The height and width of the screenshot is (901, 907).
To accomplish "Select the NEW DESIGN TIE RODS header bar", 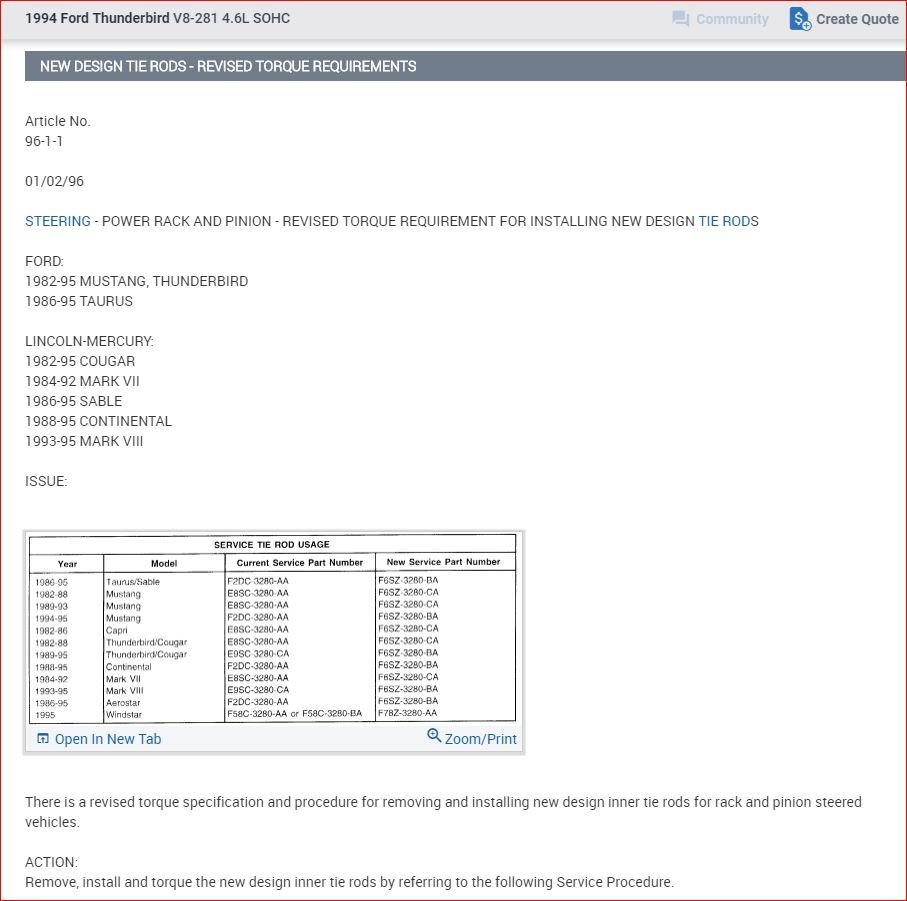I will (x=227, y=66).
